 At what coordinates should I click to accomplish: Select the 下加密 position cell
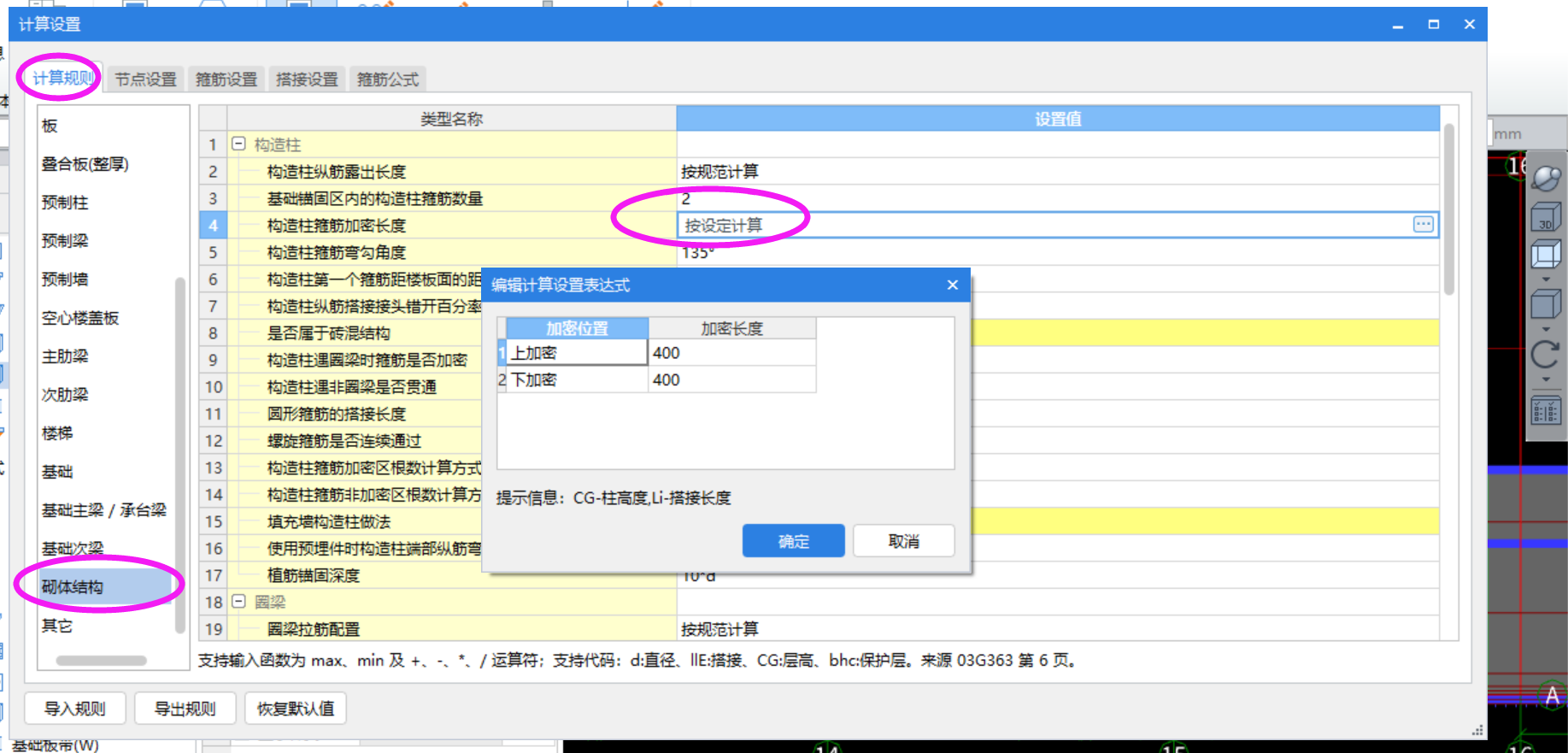coord(577,379)
